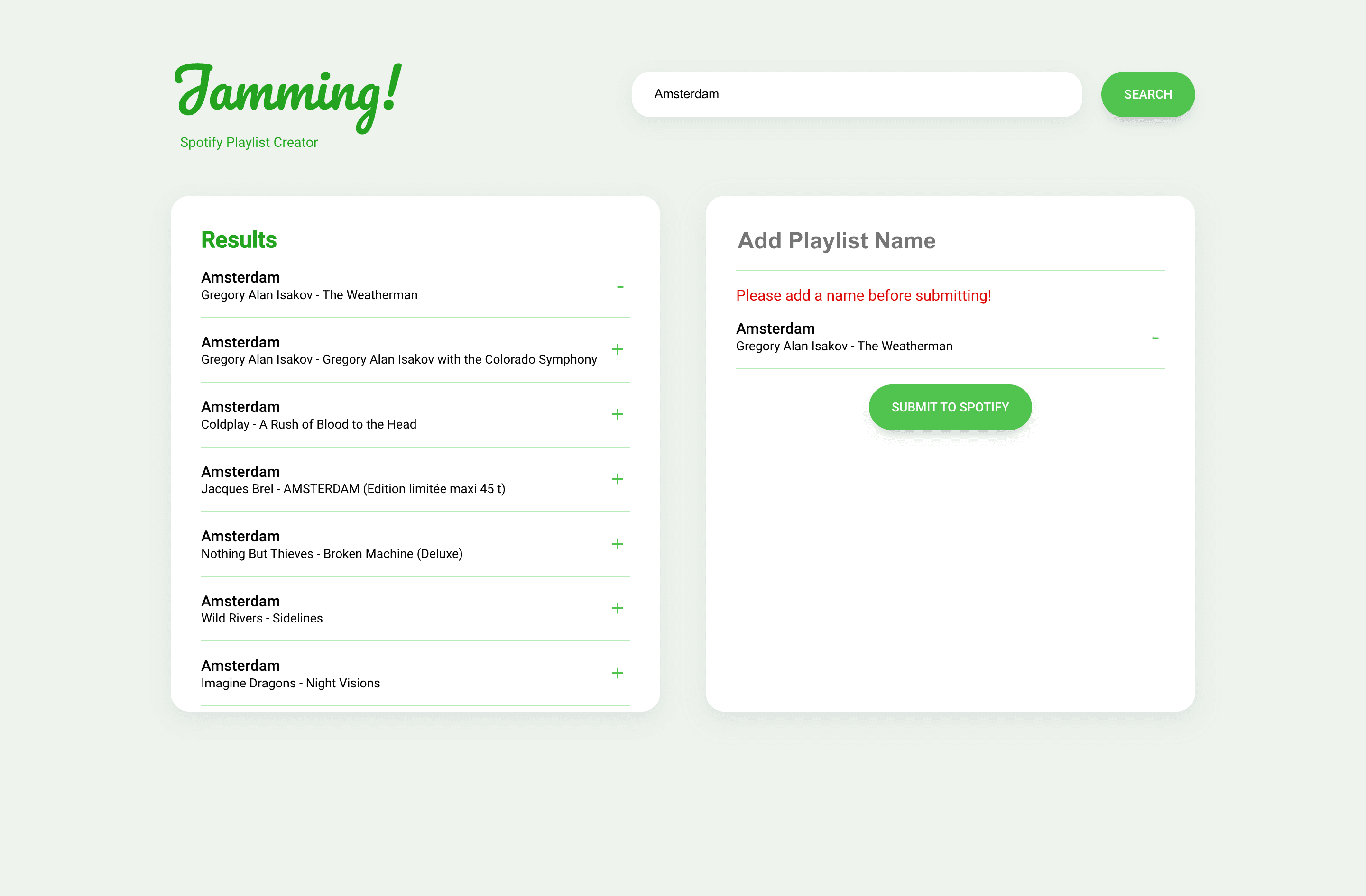Add Coldplay's Amsterdam to the playlist
Screen dimensions: 1366x896
(x=618, y=415)
